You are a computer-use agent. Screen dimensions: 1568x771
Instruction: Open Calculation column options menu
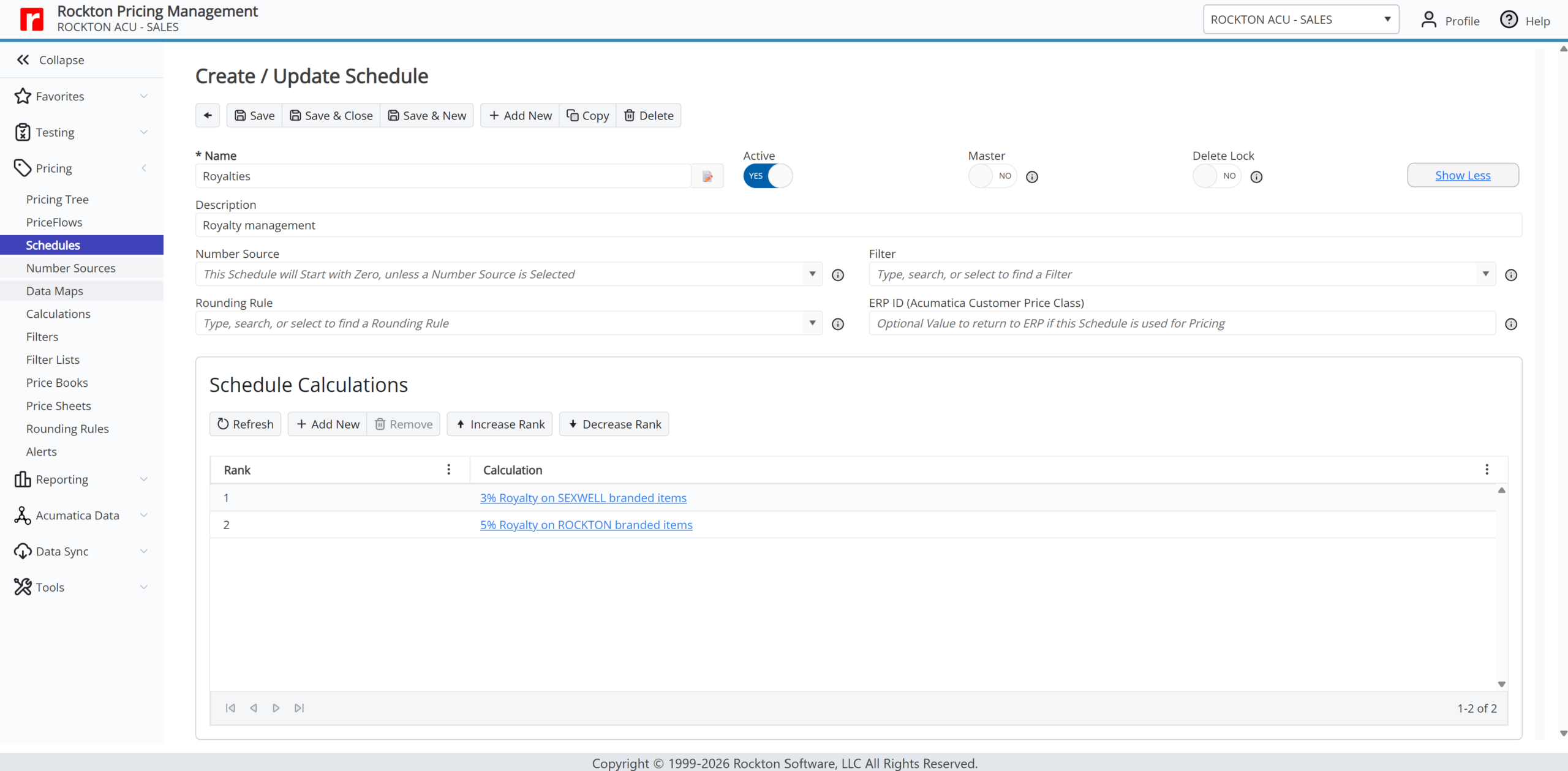[x=1487, y=469]
